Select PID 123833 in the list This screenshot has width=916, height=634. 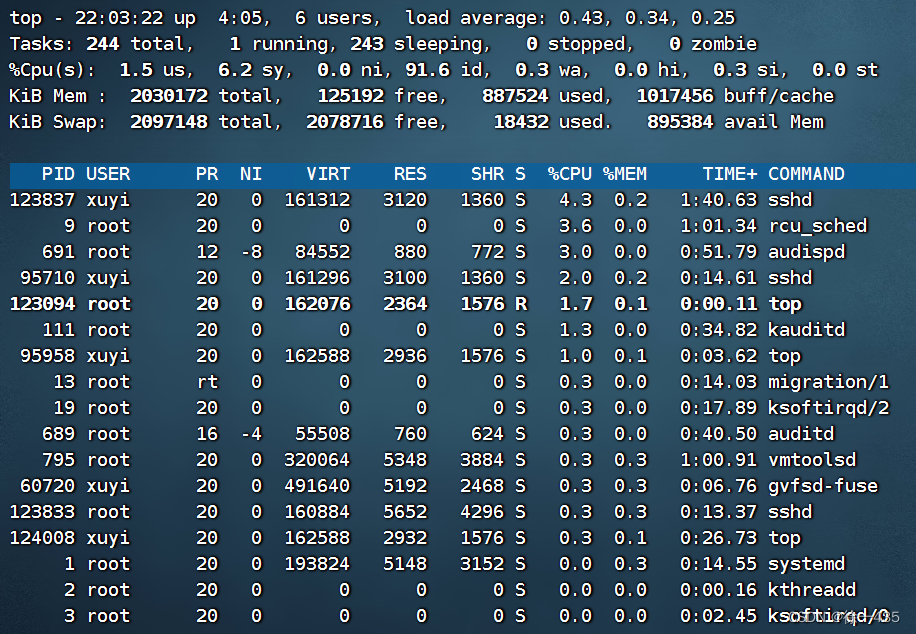[42, 512]
